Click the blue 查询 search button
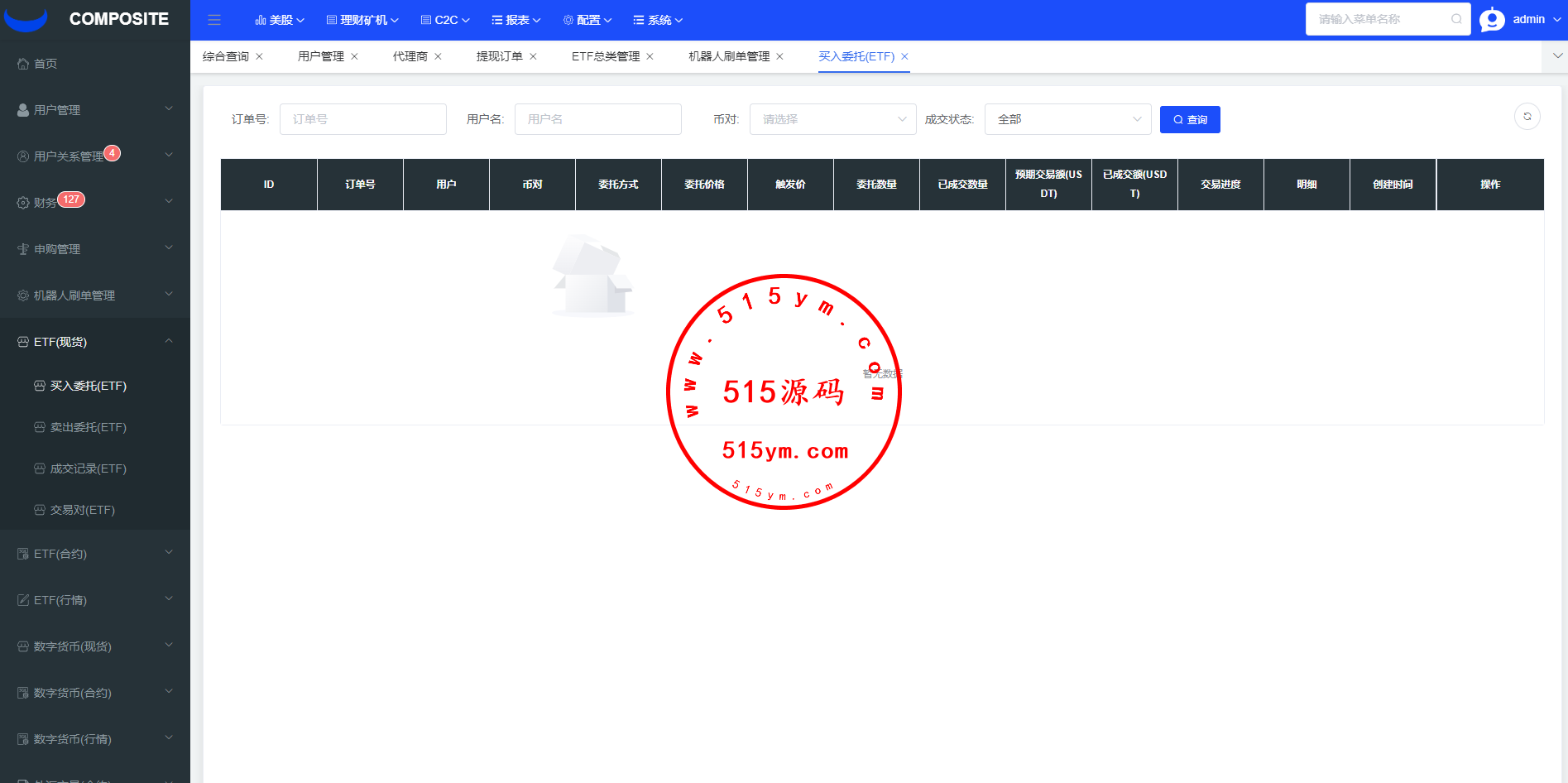This screenshot has height=783, width=1568. [x=1189, y=119]
